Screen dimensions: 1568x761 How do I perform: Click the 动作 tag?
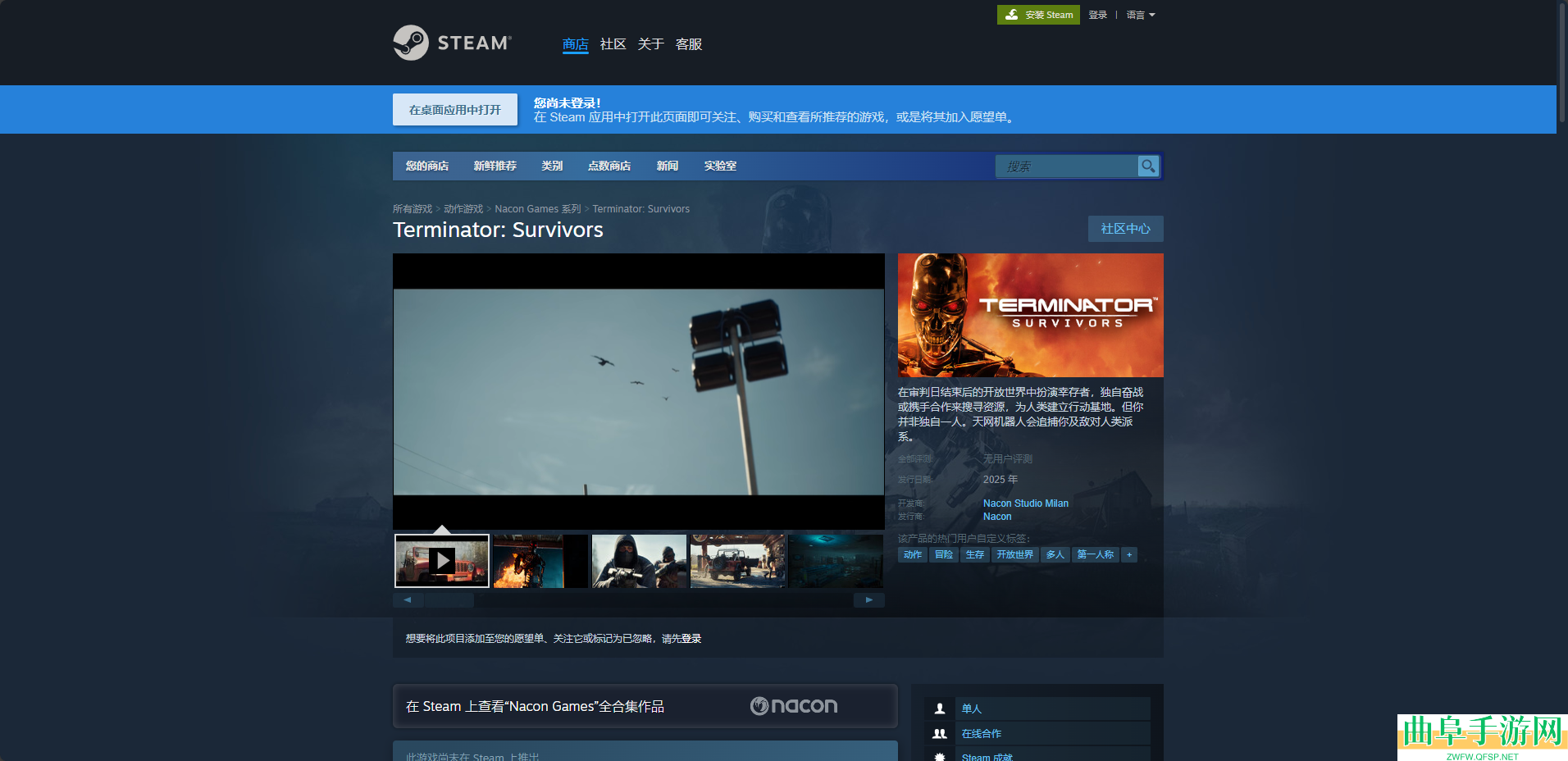point(913,555)
